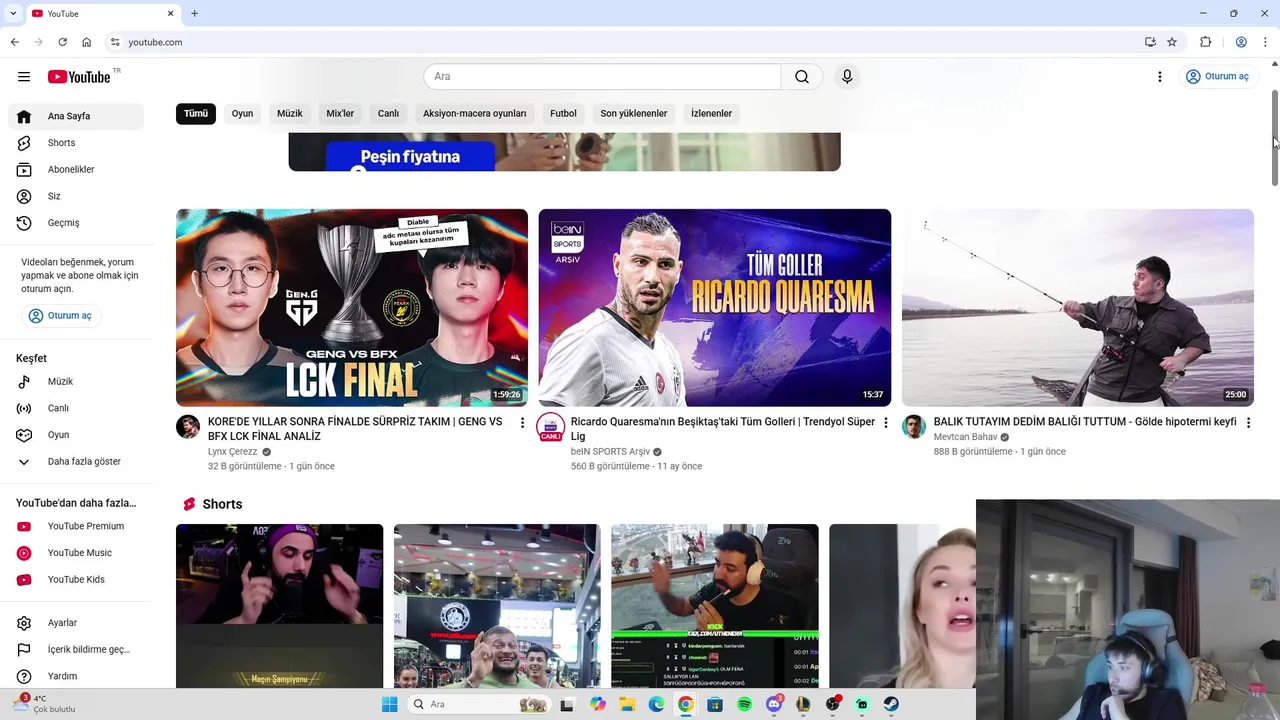1280x720 pixels.
Task: Click Oturum aç button in header
Action: point(1217,77)
